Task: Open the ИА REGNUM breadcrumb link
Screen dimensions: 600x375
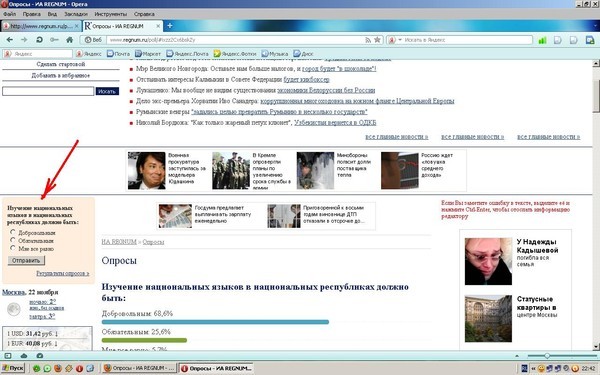Action: pyautogui.click(x=119, y=242)
